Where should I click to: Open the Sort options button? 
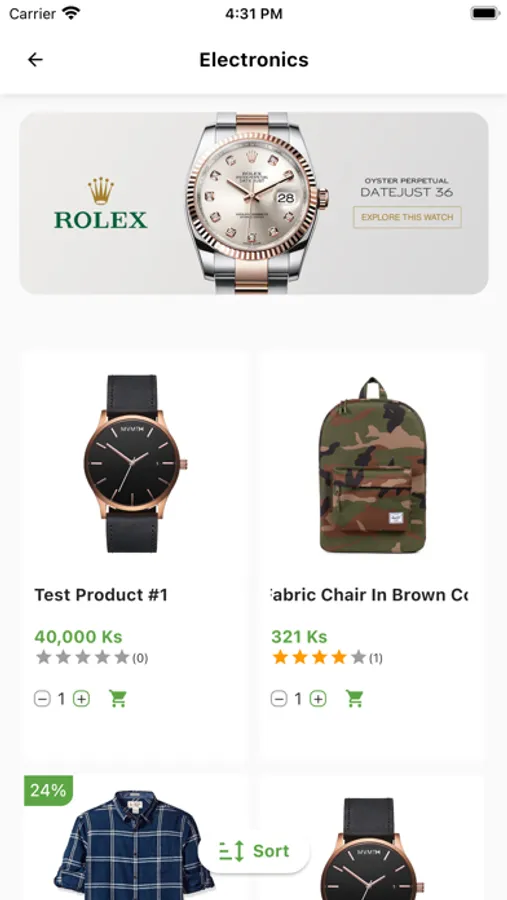(x=254, y=851)
